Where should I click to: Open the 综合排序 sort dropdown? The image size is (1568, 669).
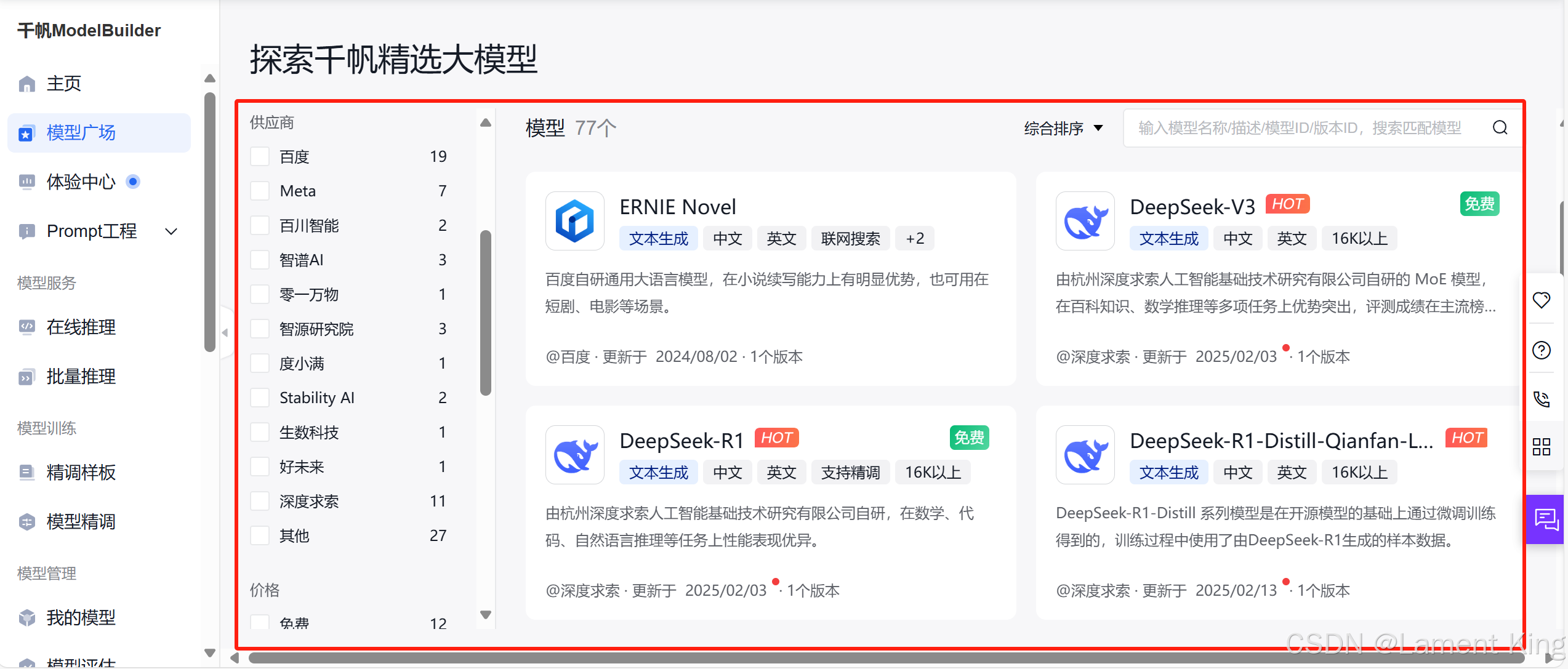[x=1063, y=128]
